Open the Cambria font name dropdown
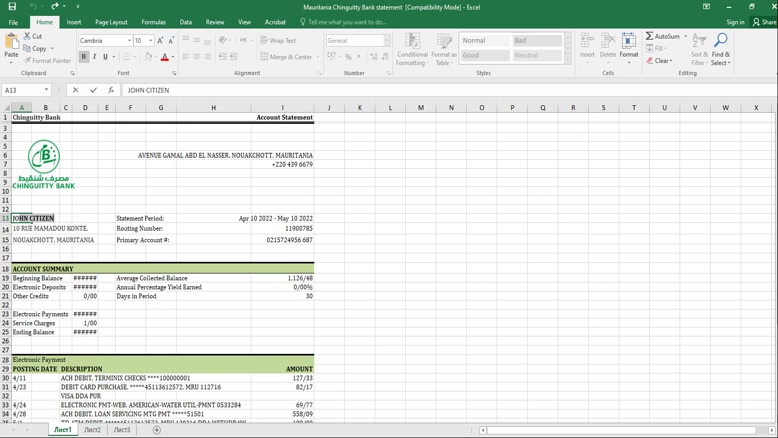 coord(129,41)
